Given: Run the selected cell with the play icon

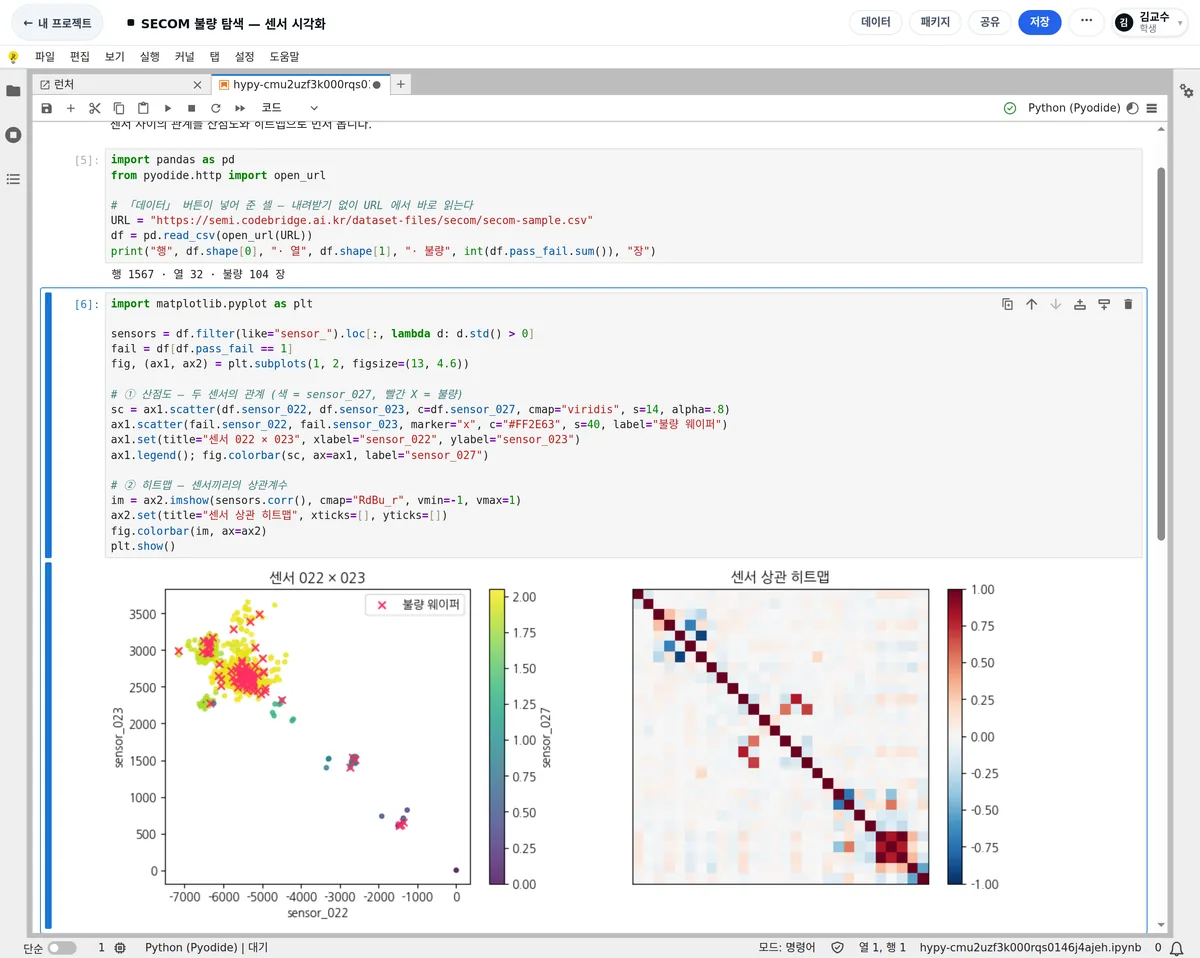Looking at the screenshot, I should (168, 108).
